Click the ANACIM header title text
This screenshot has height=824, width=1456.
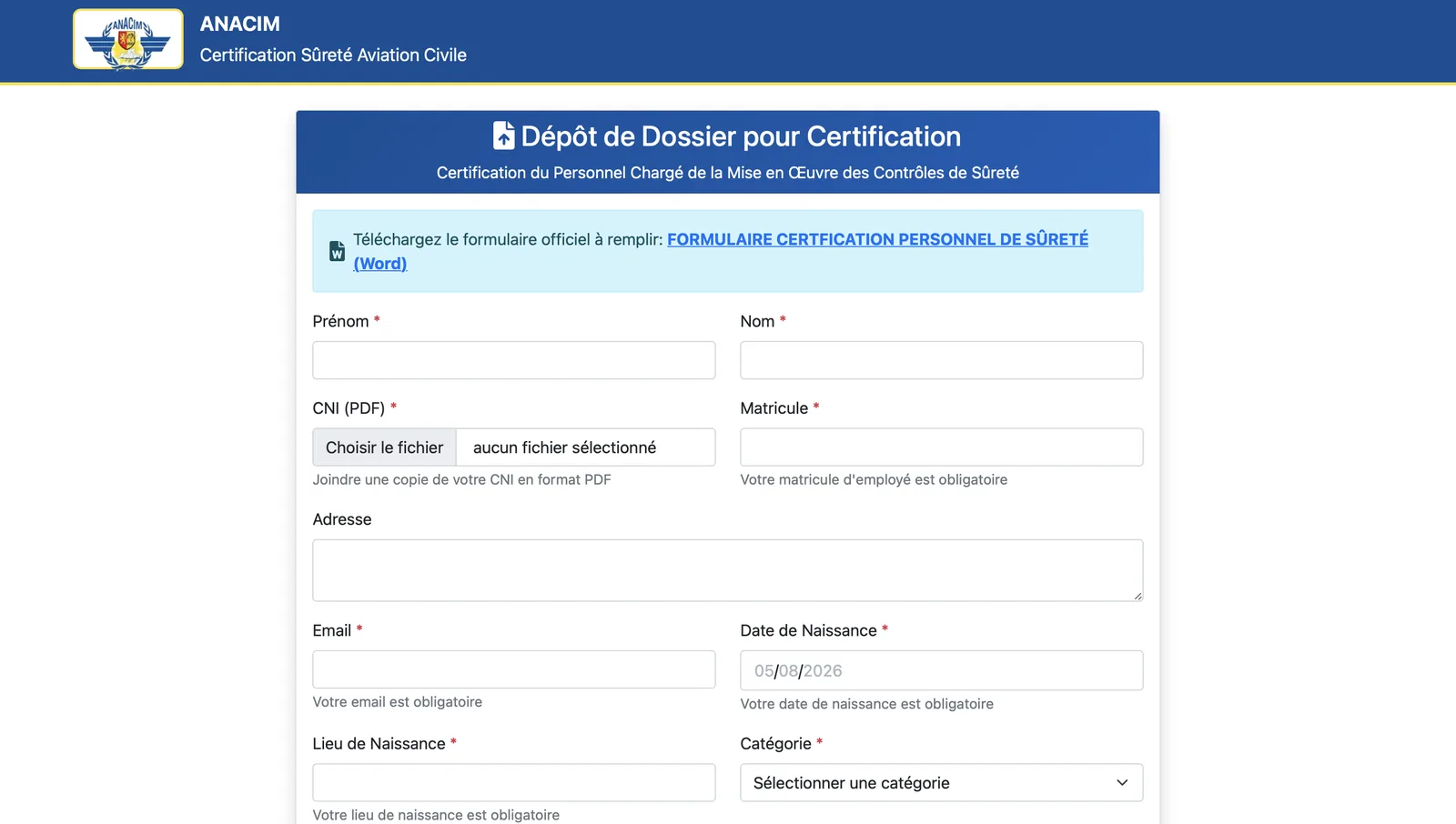240,24
